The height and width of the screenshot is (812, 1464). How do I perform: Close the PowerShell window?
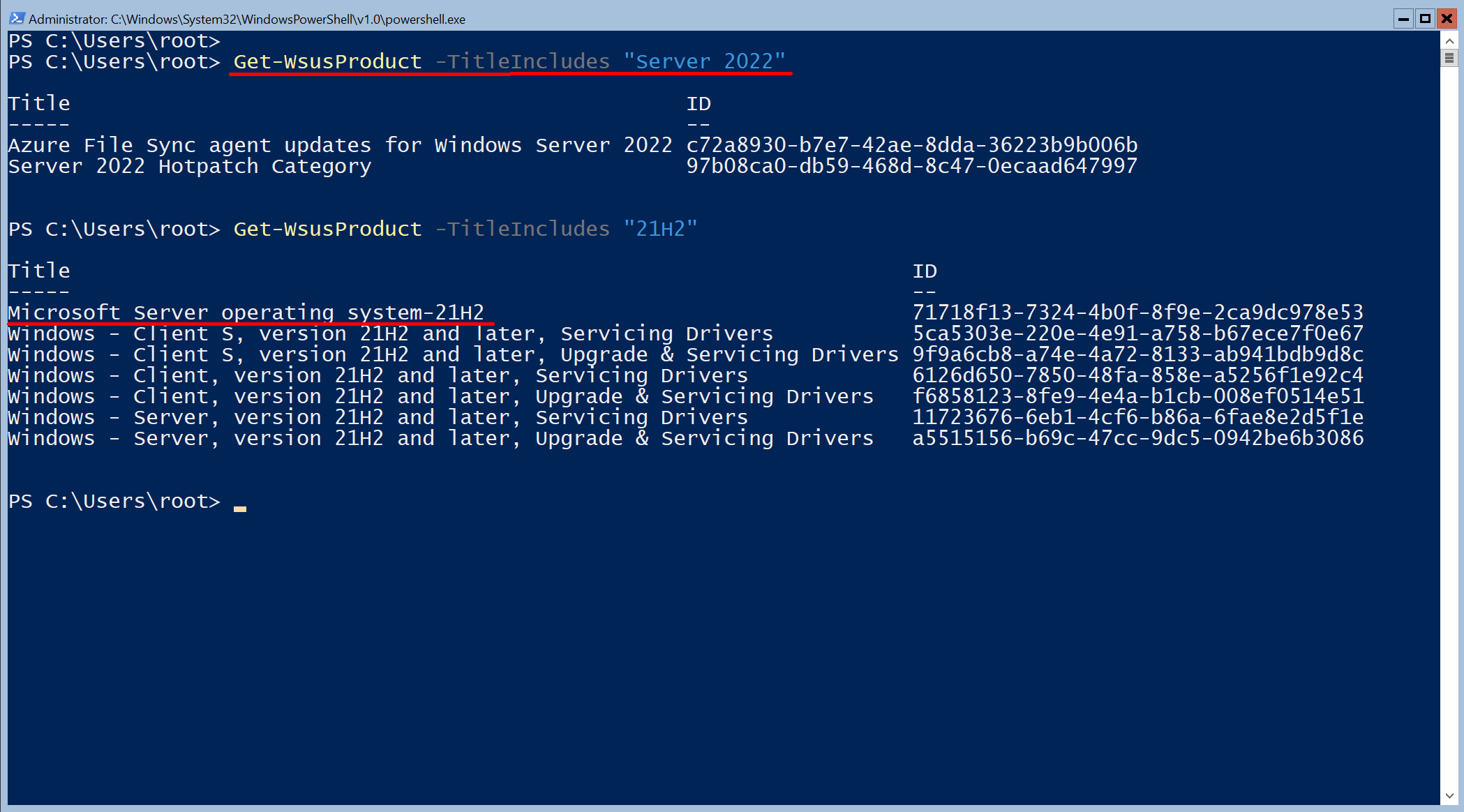pos(1447,19)
